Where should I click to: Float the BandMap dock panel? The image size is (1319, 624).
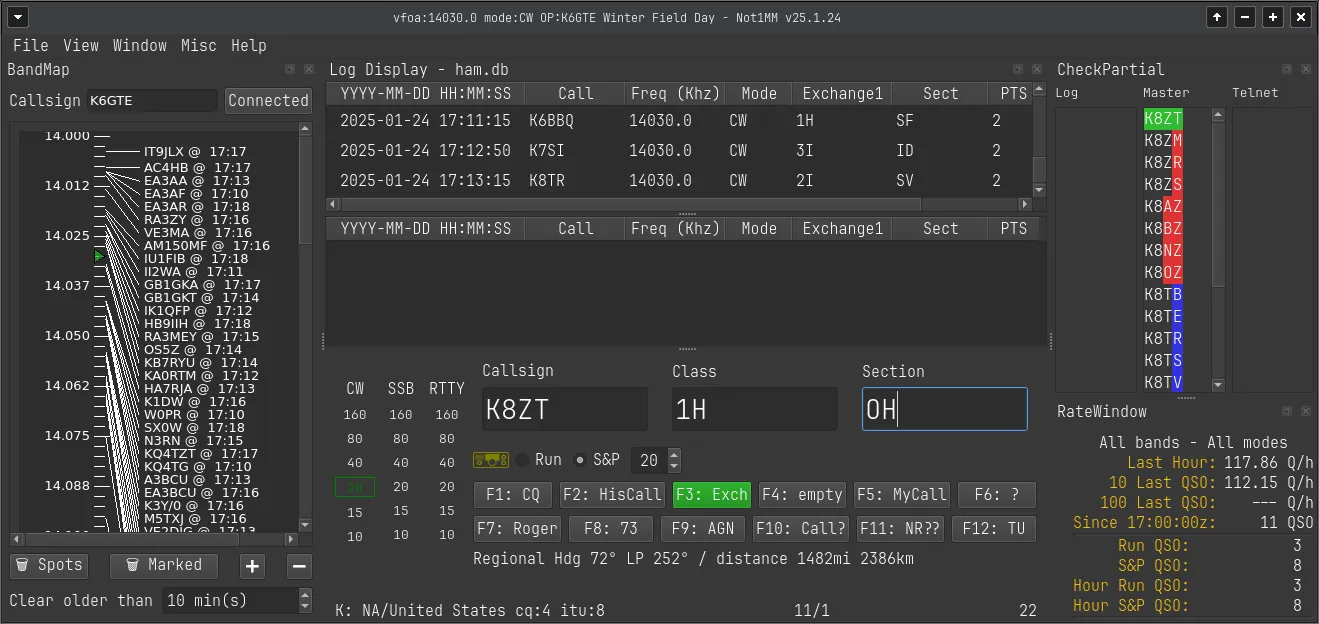[x=290, y=70]
